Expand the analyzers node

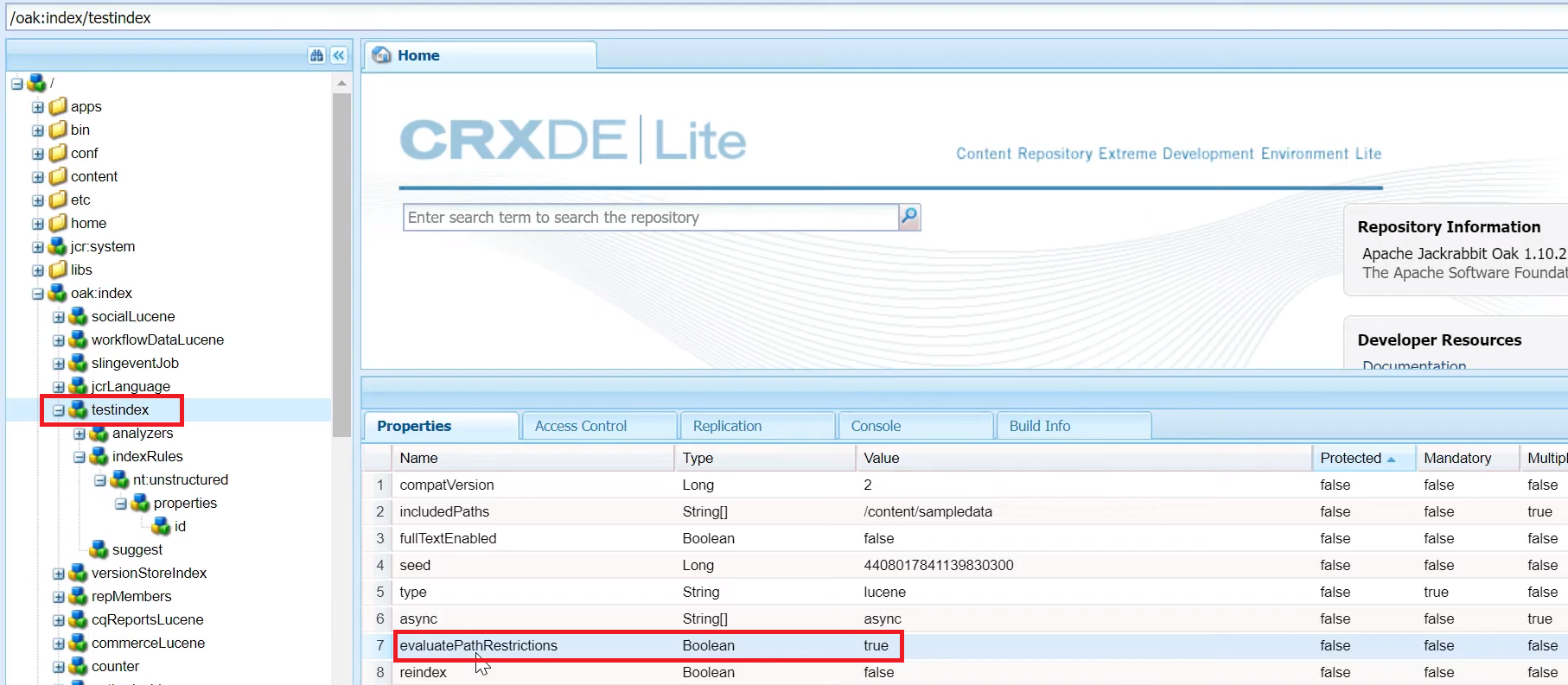[x=80, y=434]
